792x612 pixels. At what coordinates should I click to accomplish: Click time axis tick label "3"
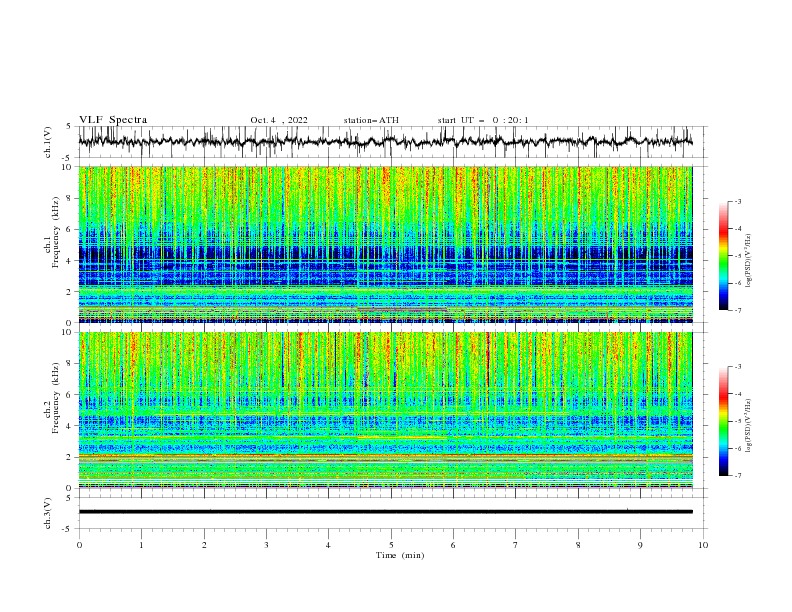[x=266, y=545]
